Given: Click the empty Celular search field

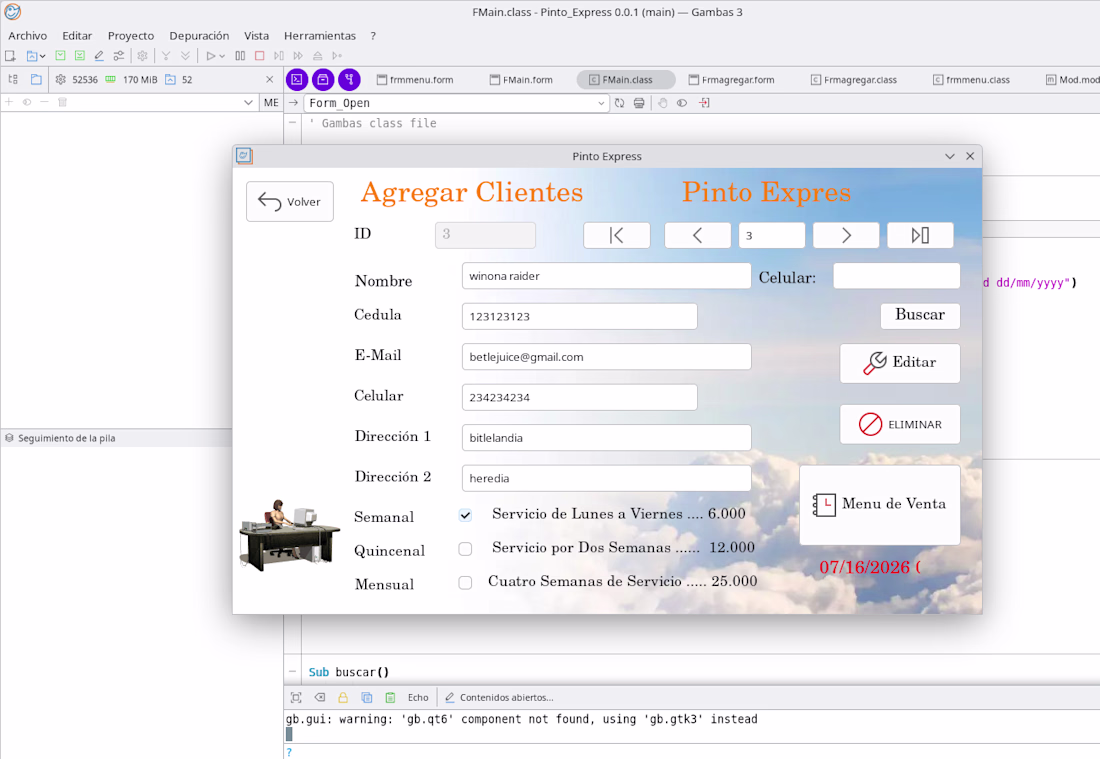Looking at the screenshot, I should coord(896,276).
